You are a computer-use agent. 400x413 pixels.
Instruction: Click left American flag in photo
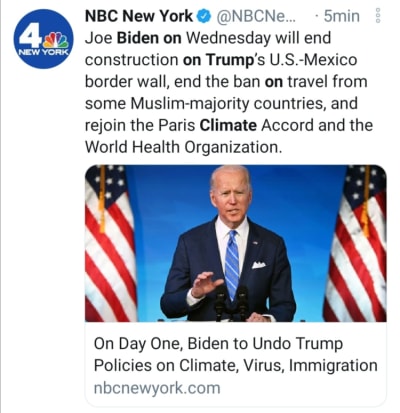111,243
